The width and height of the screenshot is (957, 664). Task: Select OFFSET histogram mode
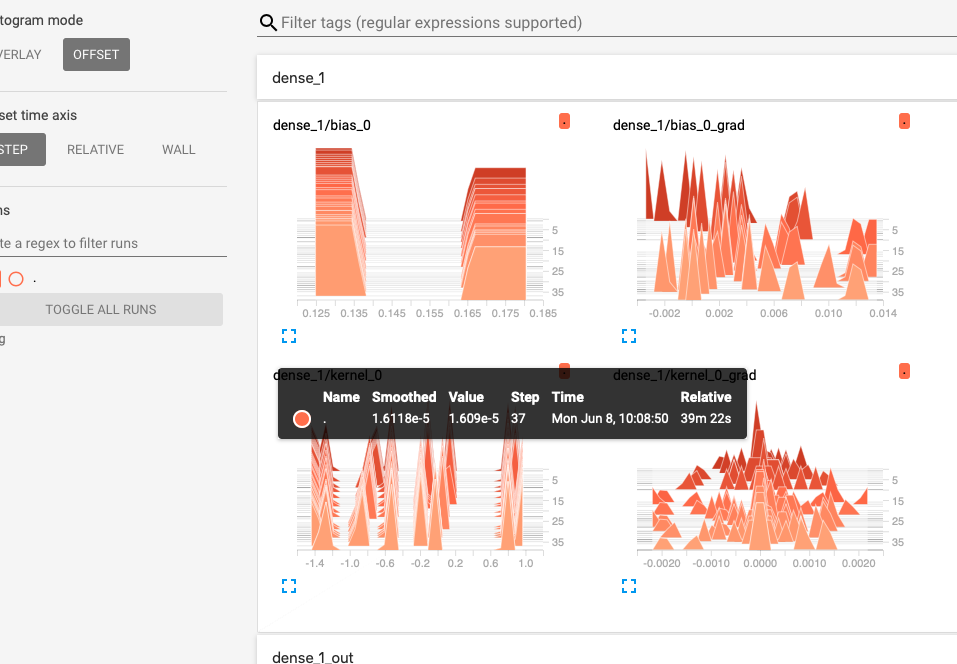point(96,54)
